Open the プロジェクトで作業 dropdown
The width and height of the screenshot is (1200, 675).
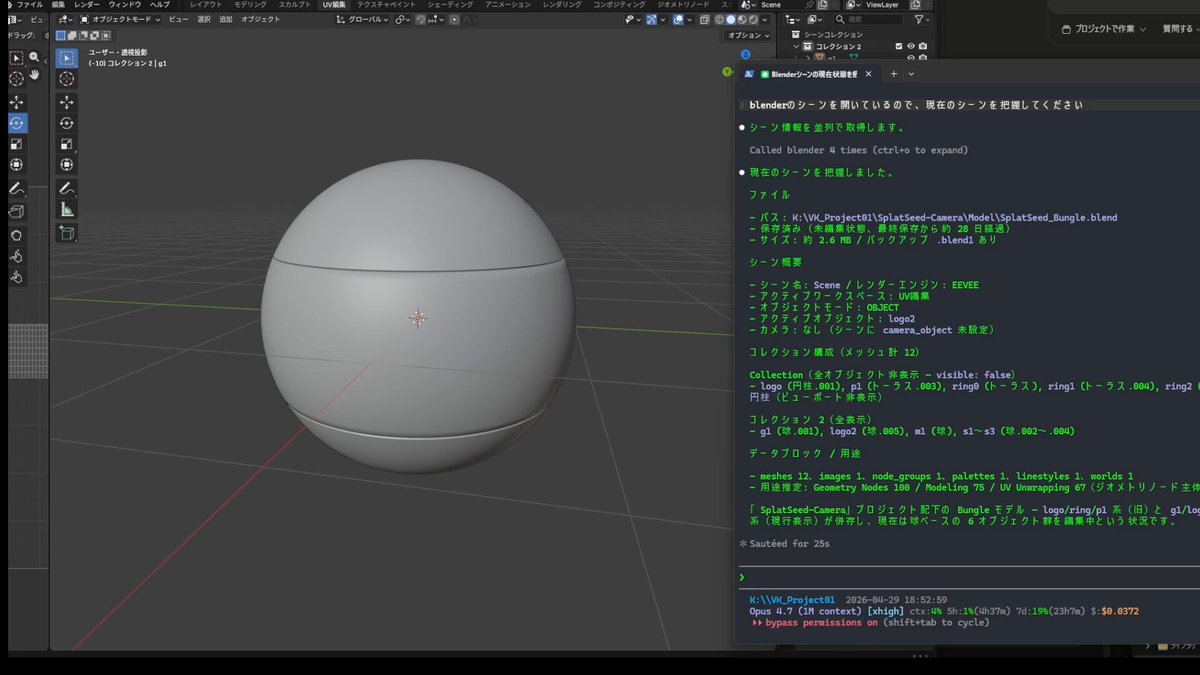[x=1105, y=29]
